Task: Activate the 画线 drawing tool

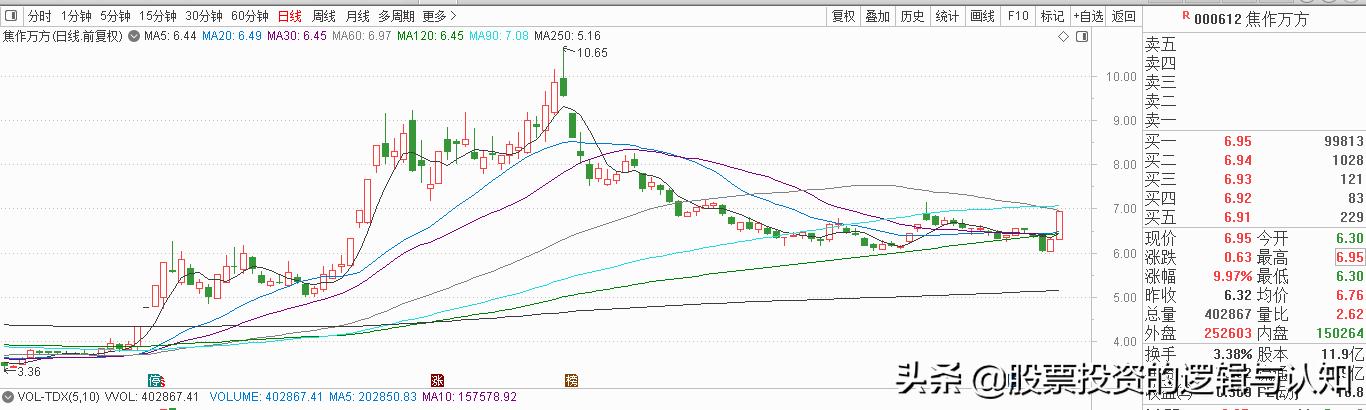Action: click(983, 16)
